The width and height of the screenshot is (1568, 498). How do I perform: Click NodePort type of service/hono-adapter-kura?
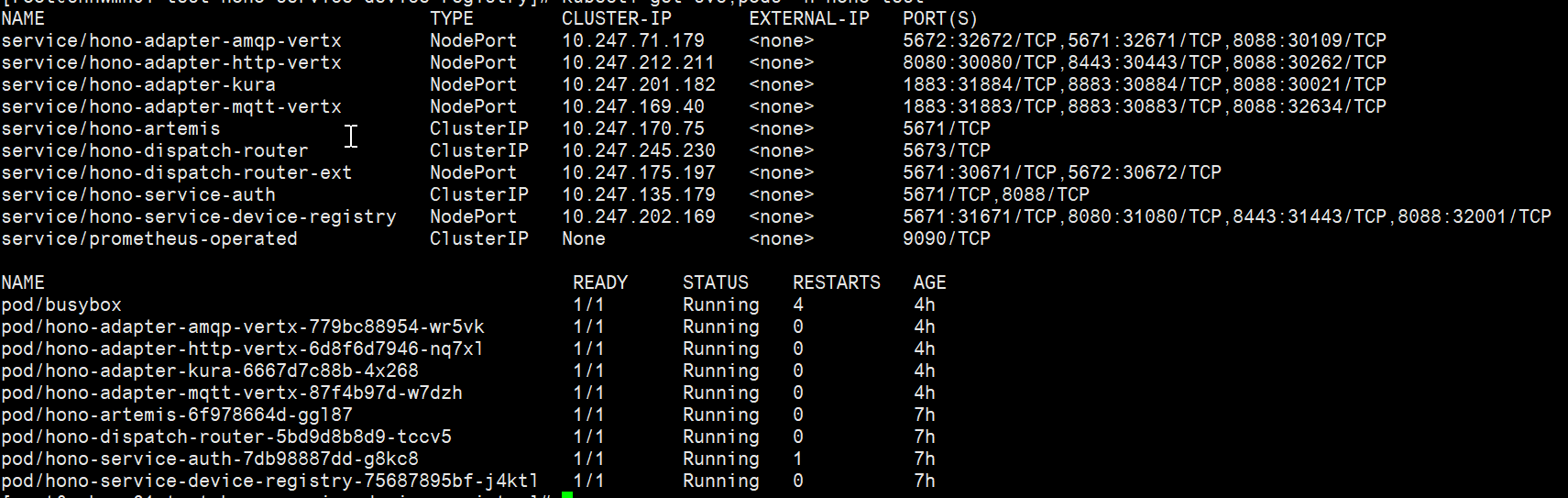(474, 85)
